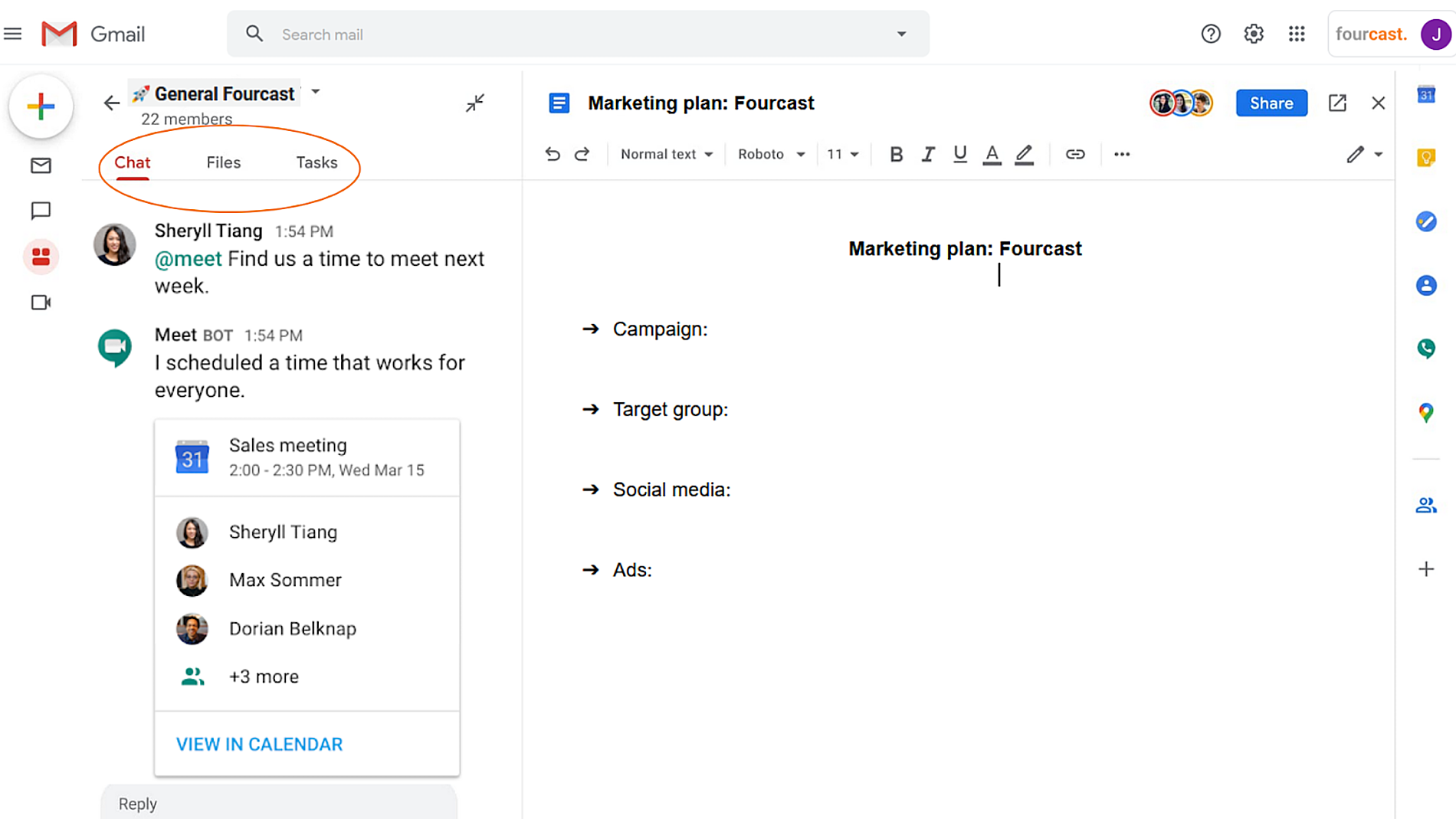
Task: Open the Normal text style dropdown
Action: point(667,154)
